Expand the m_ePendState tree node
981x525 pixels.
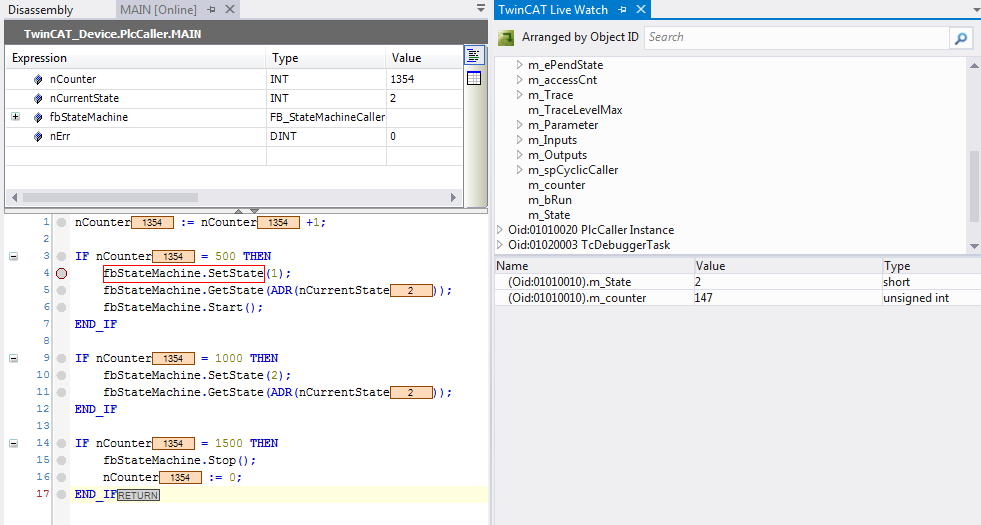tap(519, 64)
